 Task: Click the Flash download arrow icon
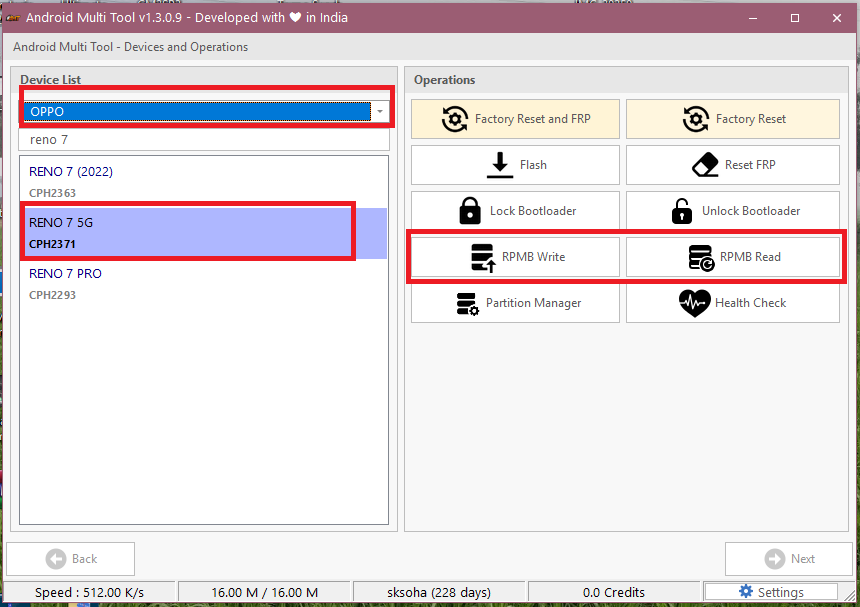pos(500,165)
